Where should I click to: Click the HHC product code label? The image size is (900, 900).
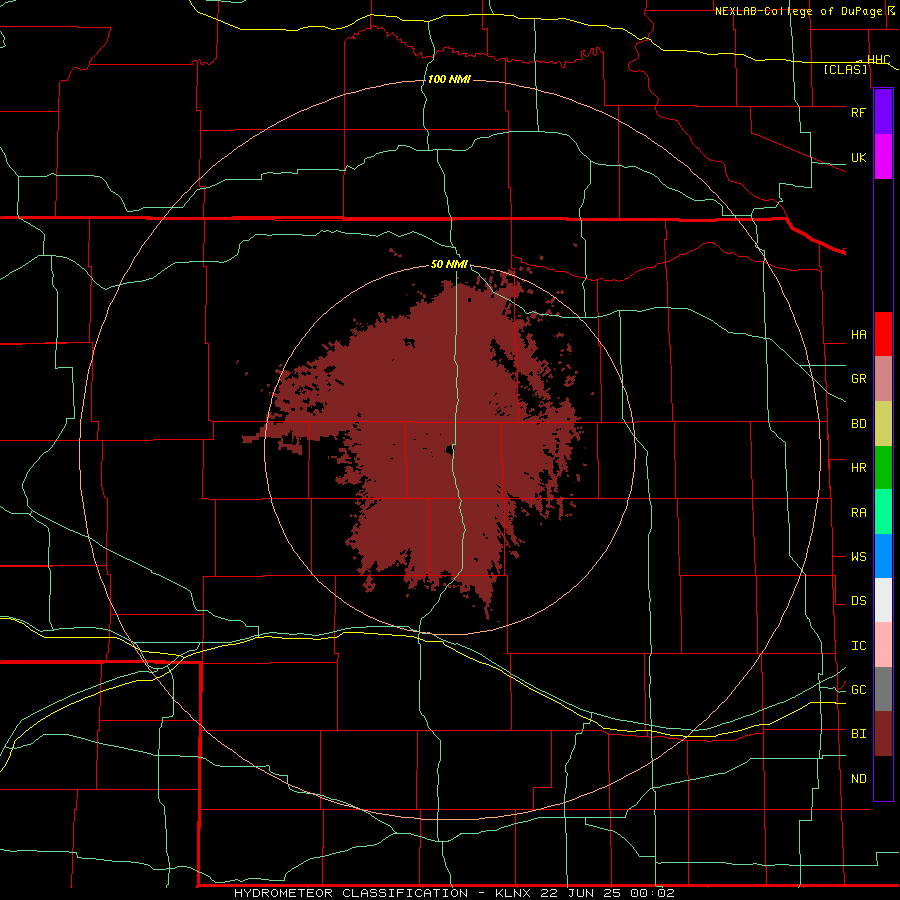point(878,60)
